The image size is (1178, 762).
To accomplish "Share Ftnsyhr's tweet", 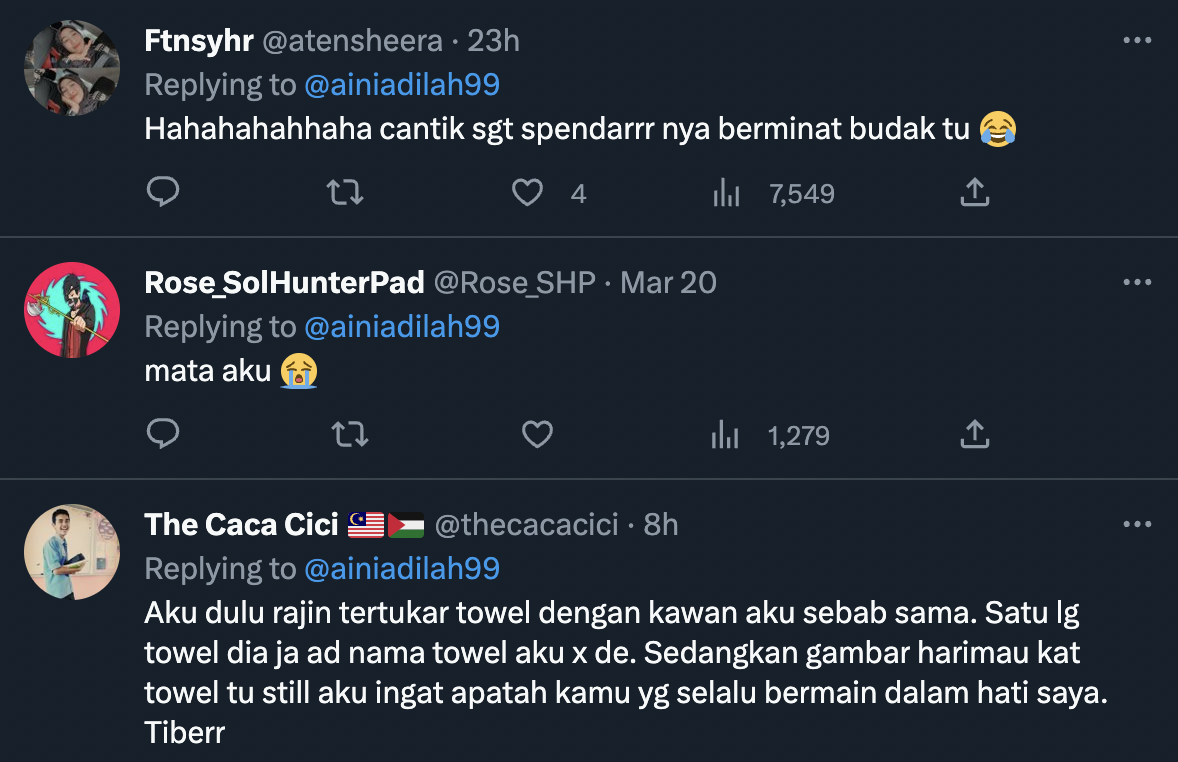I will pyautogui.click(x=974, y=192).
